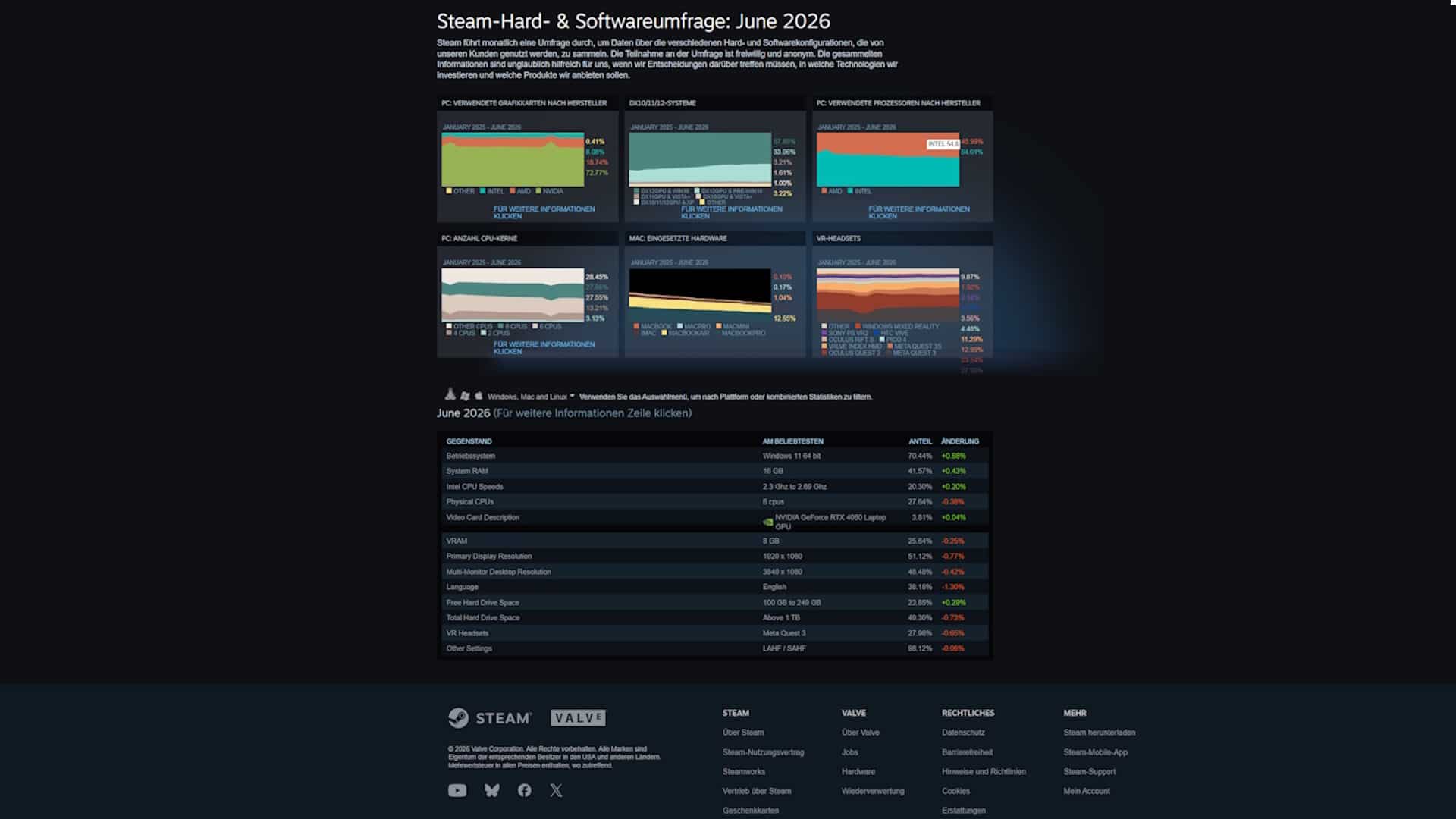This screenshot has width=1456, height=819.
Task: Open the Wiederverwertung footer link
Action: click(873, 791)
